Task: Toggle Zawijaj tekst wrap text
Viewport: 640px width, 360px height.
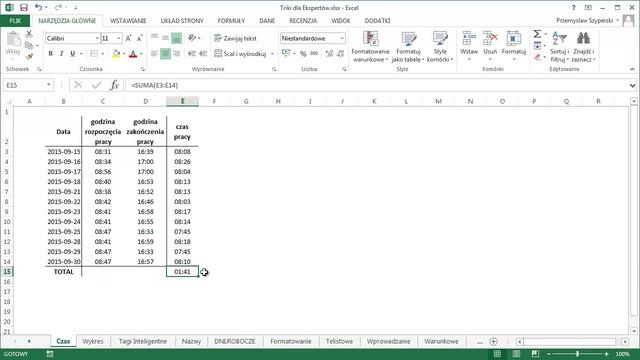Action: [x=236, y=38]
